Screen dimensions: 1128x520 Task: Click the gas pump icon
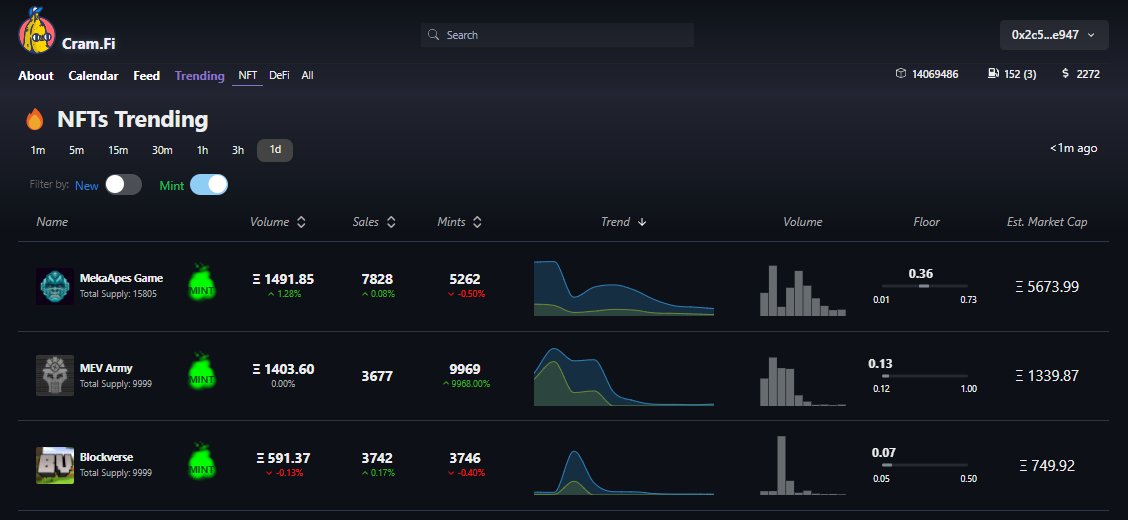coord(993,73)
